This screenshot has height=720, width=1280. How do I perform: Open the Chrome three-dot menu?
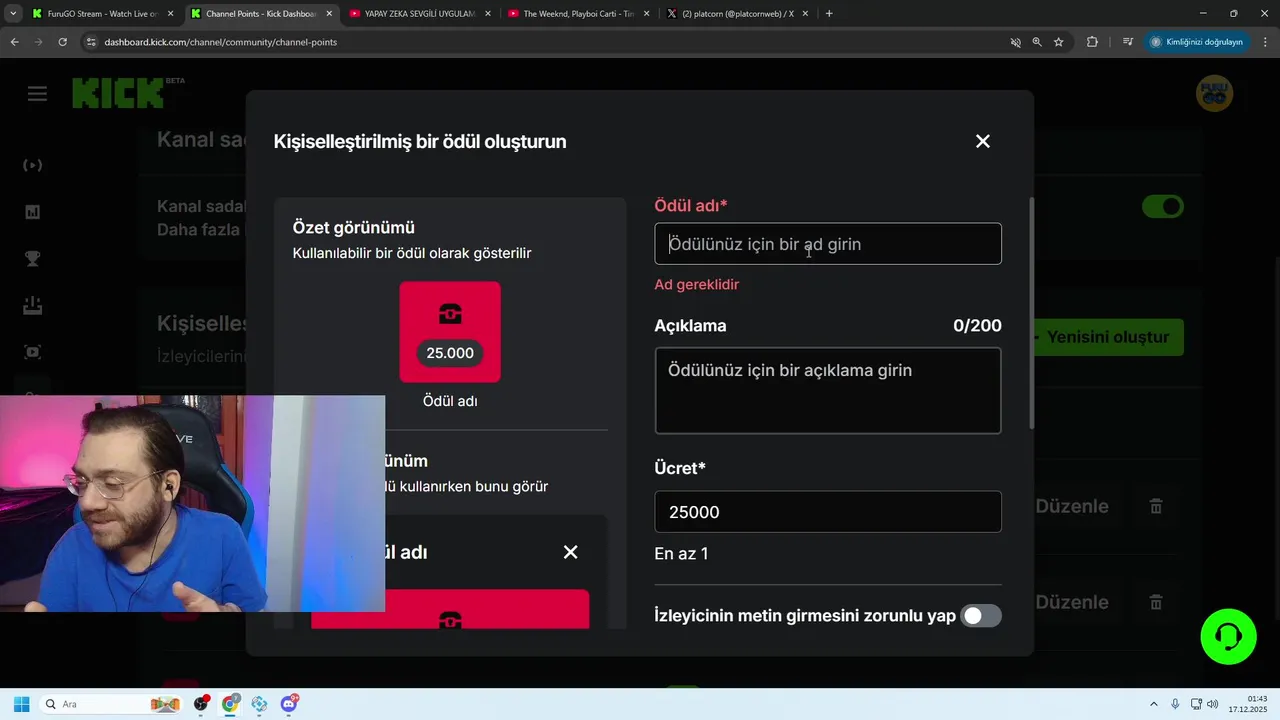tap(1265, 42)
